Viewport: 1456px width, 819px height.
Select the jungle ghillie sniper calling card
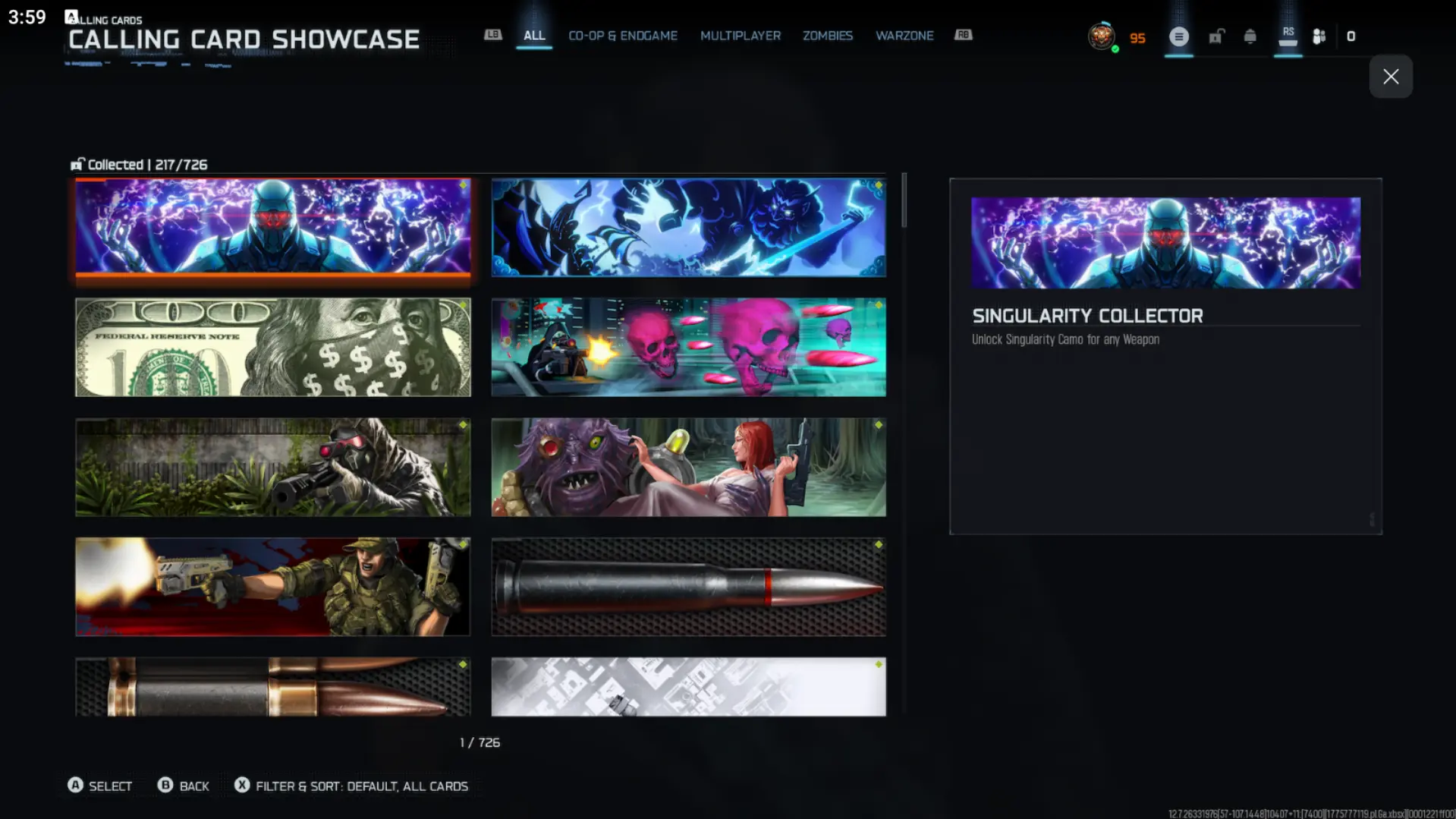pyautogui.click(x=273, y=467)
